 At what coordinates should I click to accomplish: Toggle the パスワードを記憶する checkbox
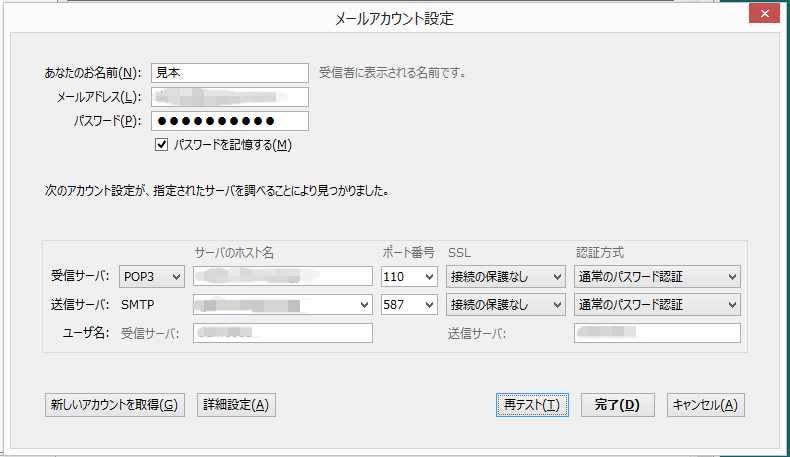161,145
